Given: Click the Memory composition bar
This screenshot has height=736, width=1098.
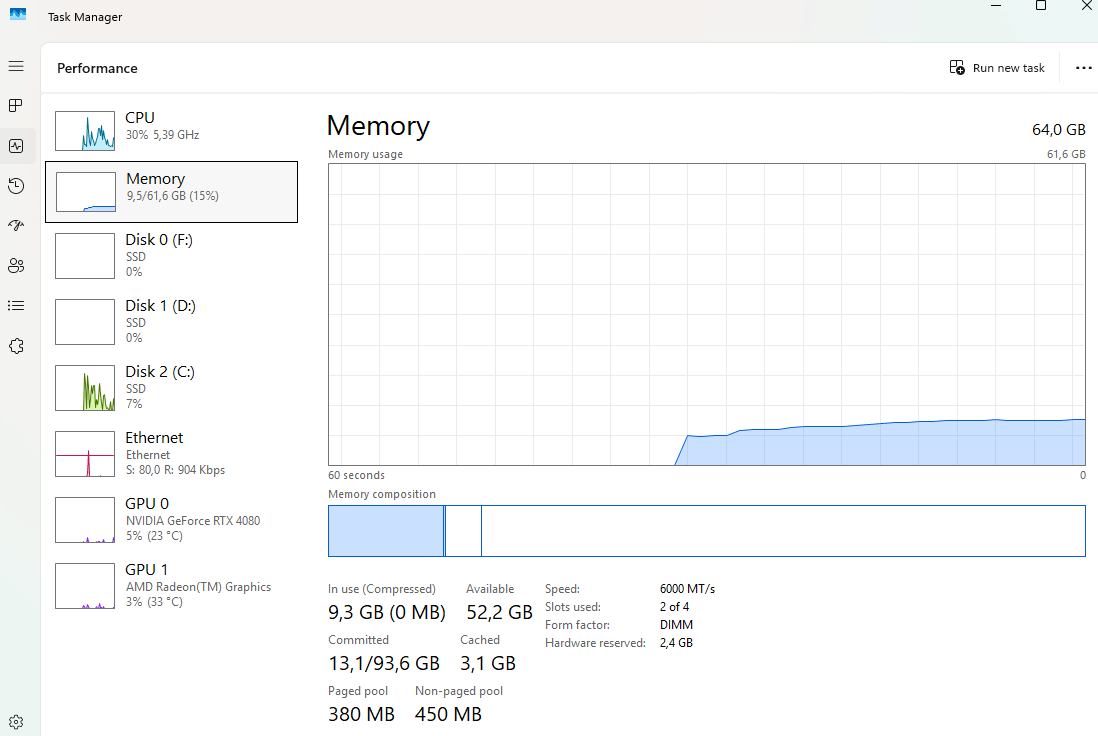Looking at the screenshot, I should point(706,531).
